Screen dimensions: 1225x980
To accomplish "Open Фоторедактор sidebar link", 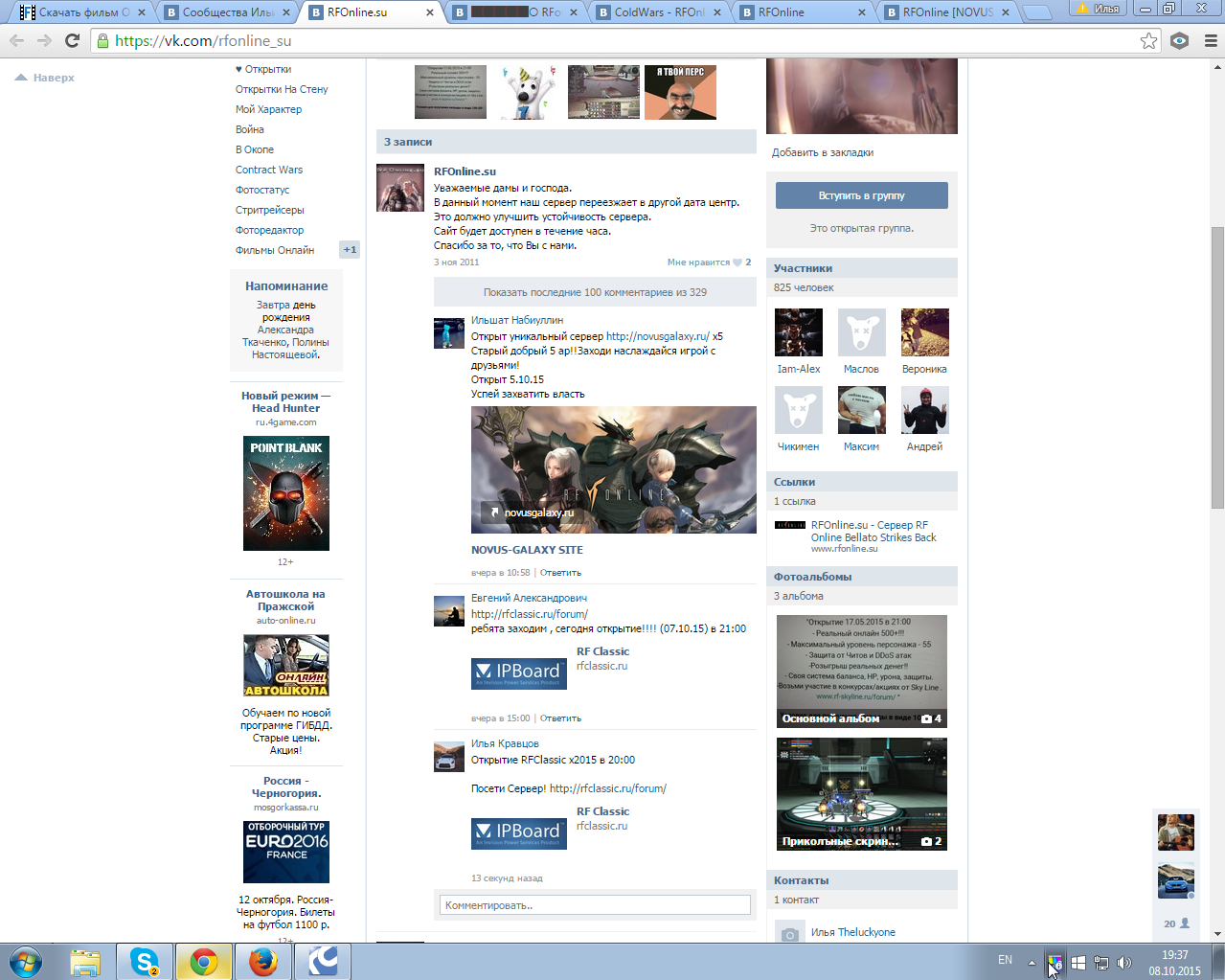I will (270, 230).
